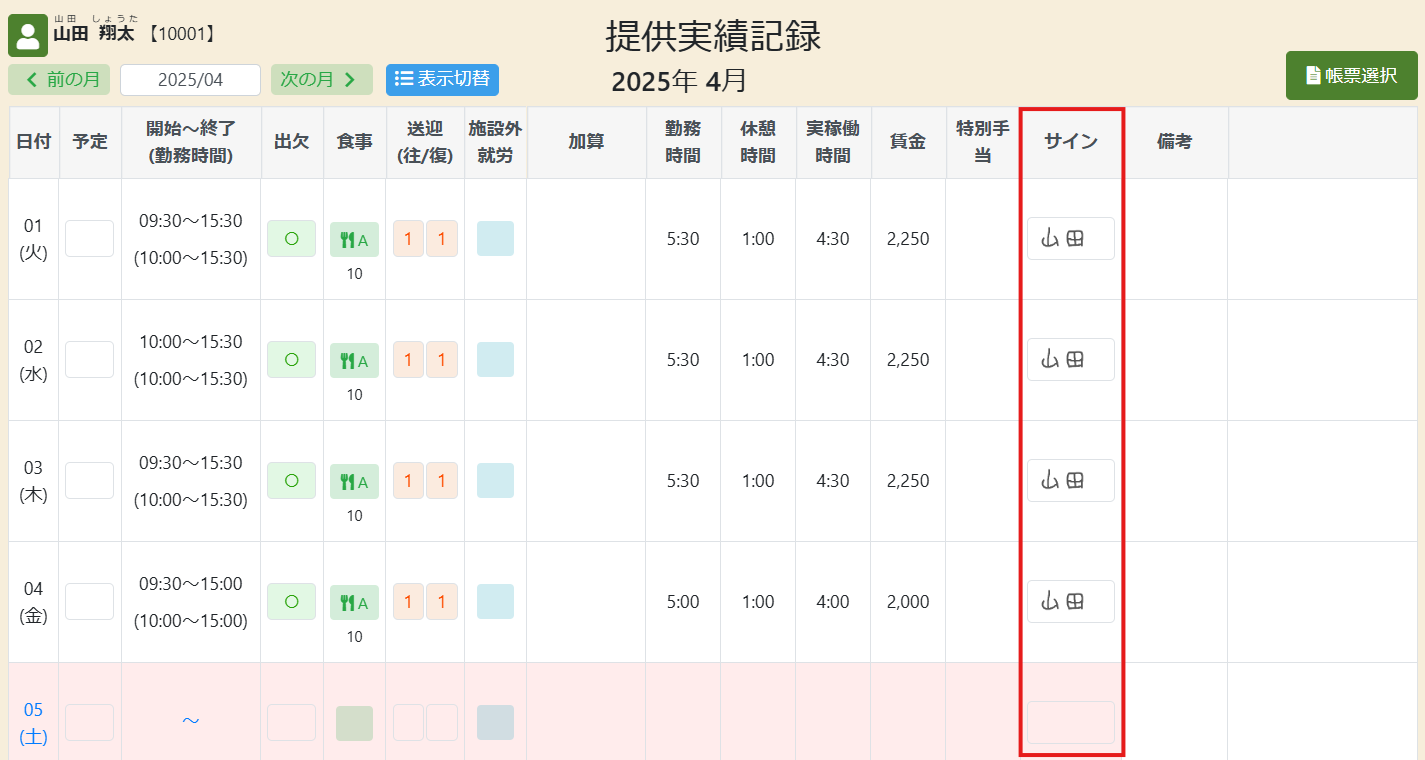Toggle attendance circle for April 04

click(291, 602)
